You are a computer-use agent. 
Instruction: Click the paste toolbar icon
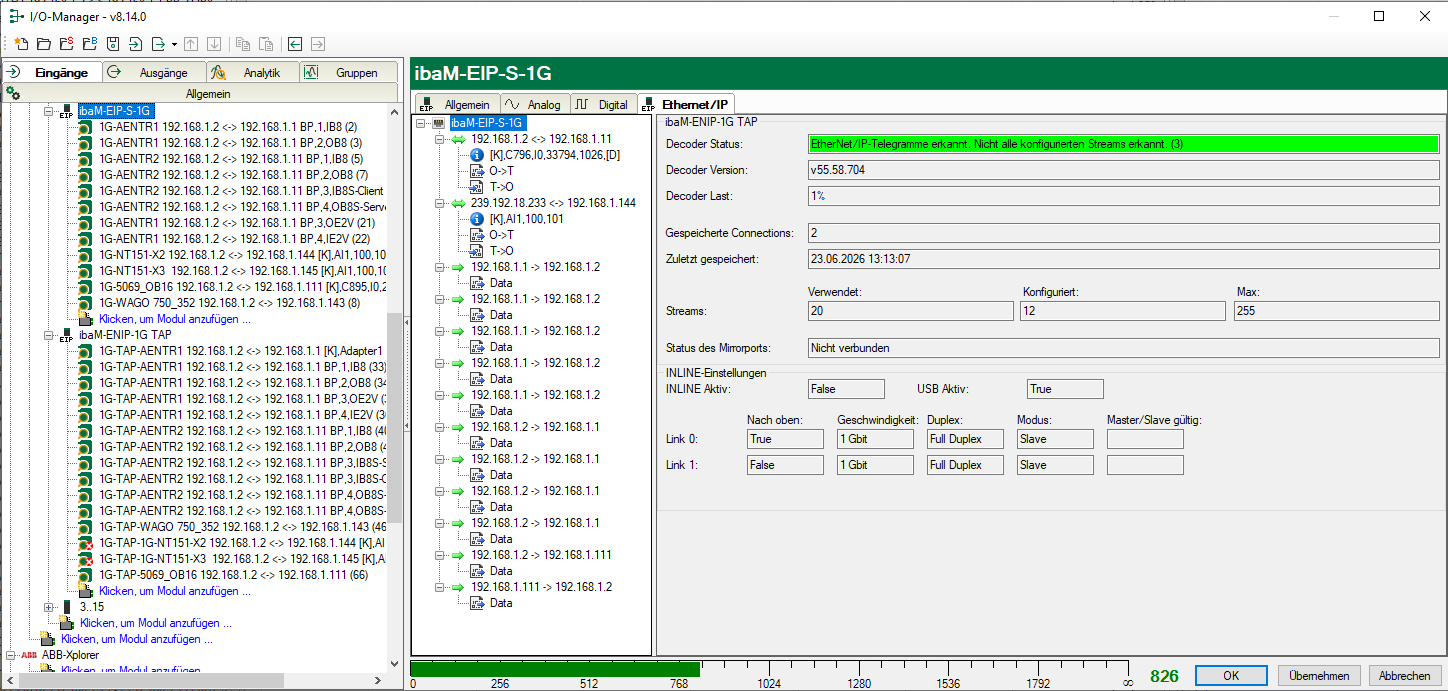pyautogui.click(x=266, y=44)
